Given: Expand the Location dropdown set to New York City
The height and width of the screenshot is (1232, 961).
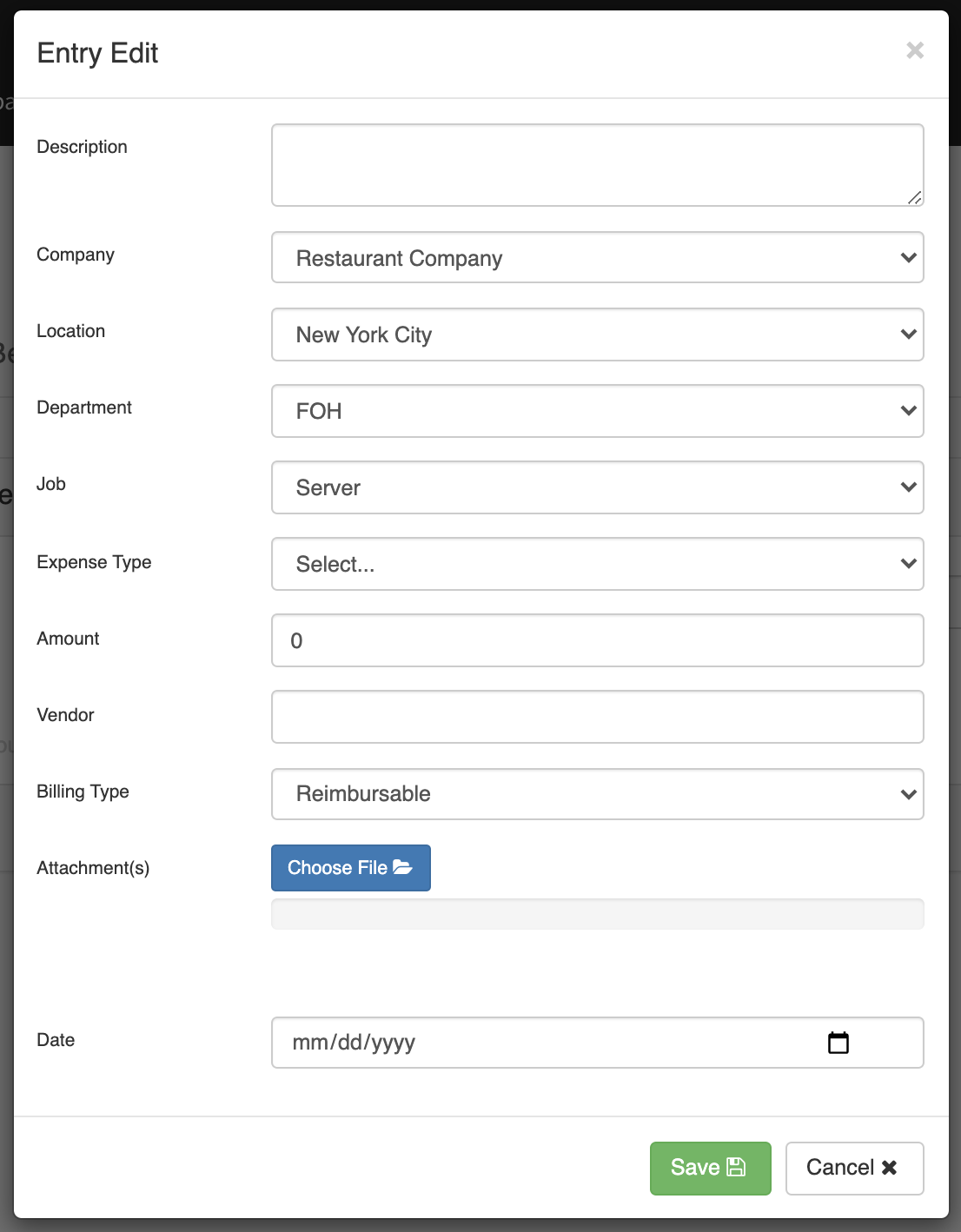Looking at the screenshot, I should [x=597, y=334].
